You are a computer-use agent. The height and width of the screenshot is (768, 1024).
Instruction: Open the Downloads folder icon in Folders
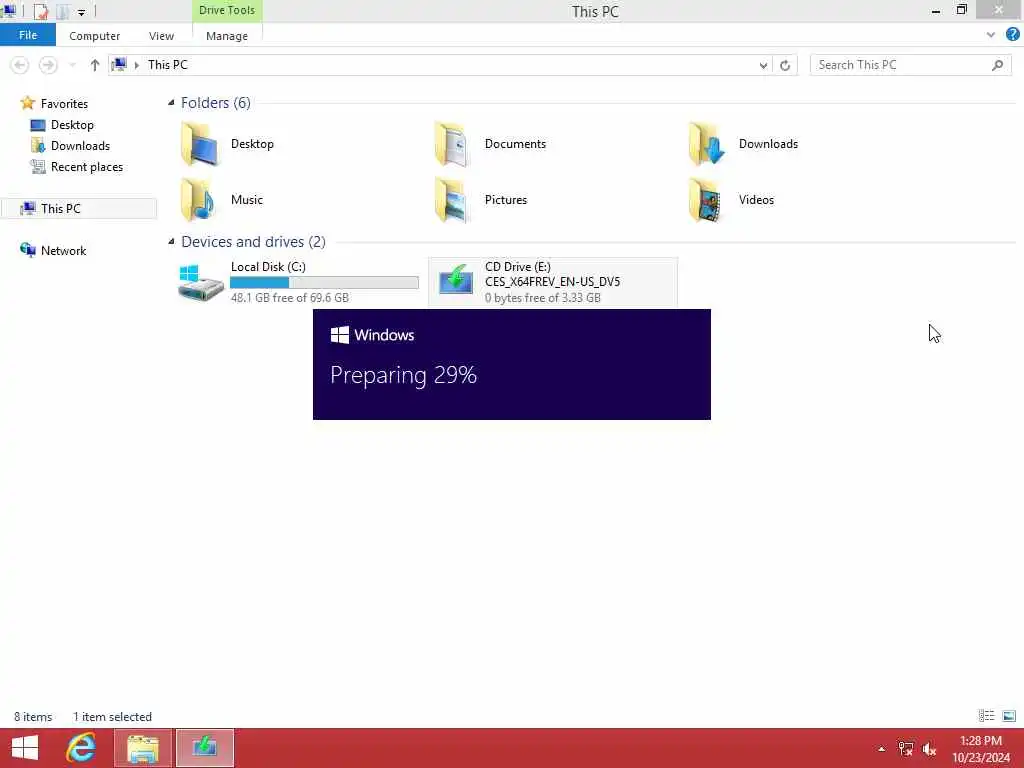click(706, 144)
